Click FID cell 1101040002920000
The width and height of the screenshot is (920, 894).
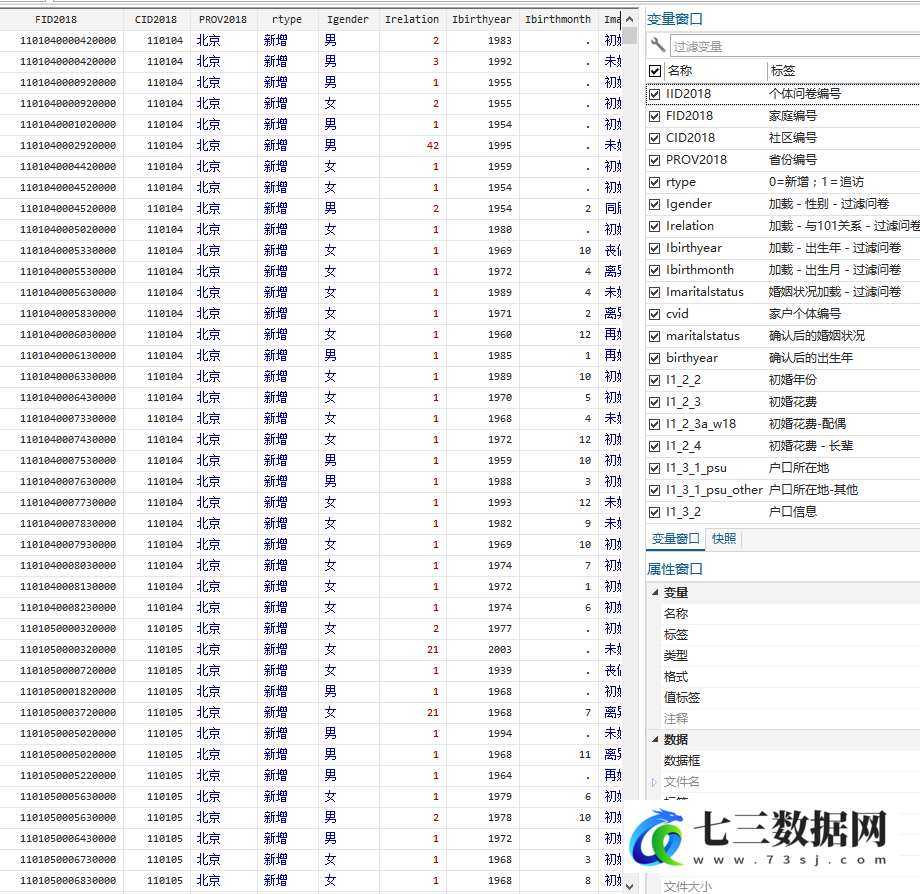(x=62, y=145)
